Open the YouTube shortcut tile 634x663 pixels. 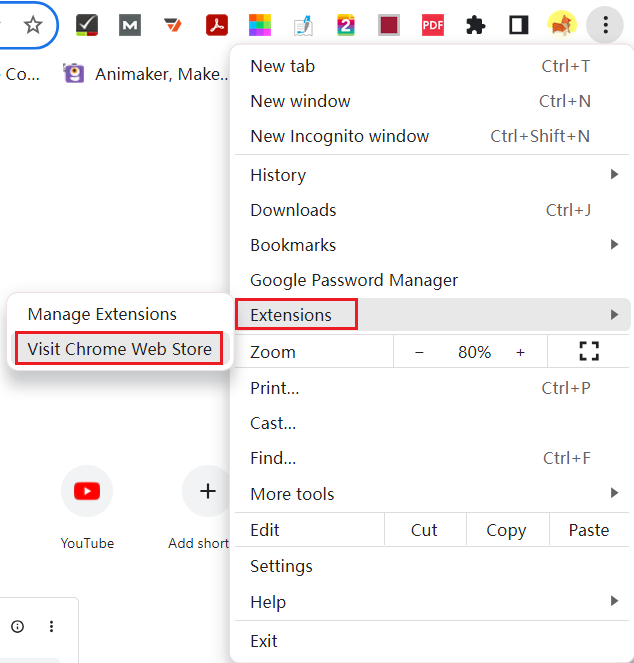coord(87,491)
